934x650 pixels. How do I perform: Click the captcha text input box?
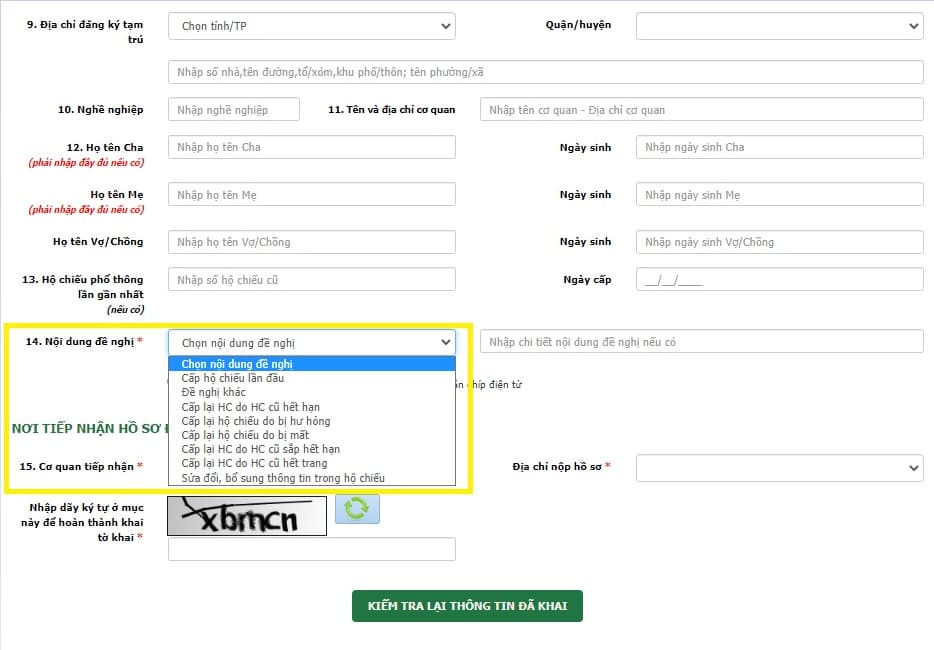(311, 549)
